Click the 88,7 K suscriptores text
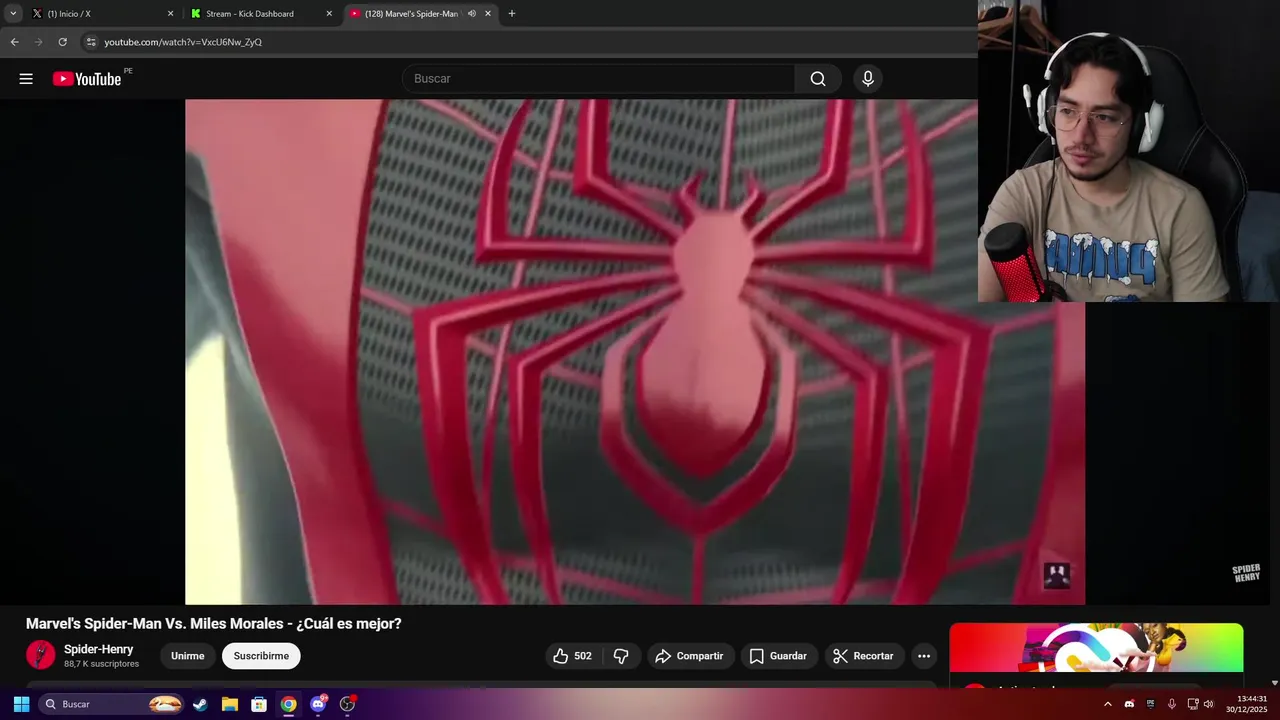The height and width of the screenshot is (720, 1280). click(x=101, y=664)
